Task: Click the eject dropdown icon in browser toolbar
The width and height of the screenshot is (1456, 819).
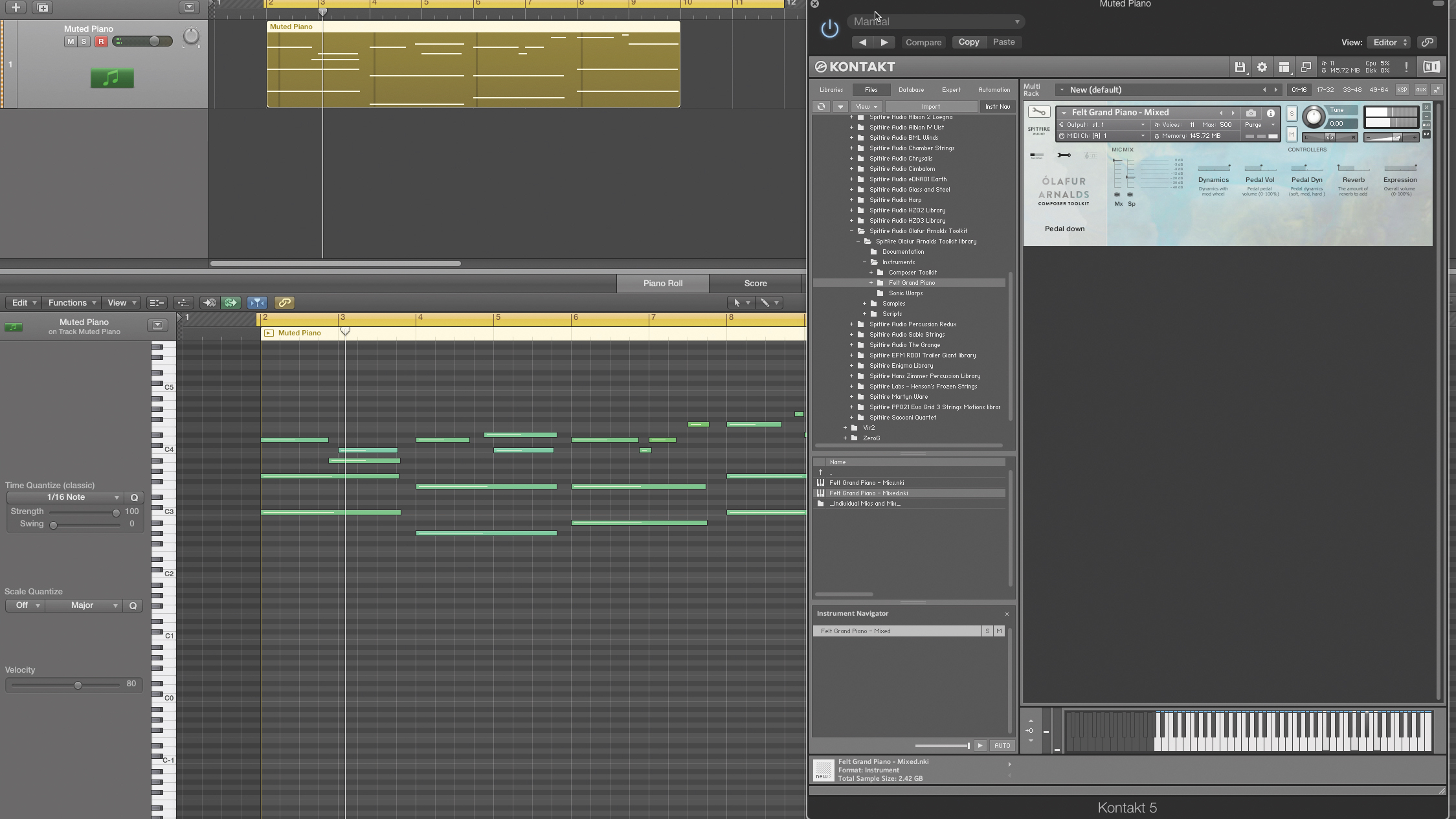Action: tap(840, 106)
